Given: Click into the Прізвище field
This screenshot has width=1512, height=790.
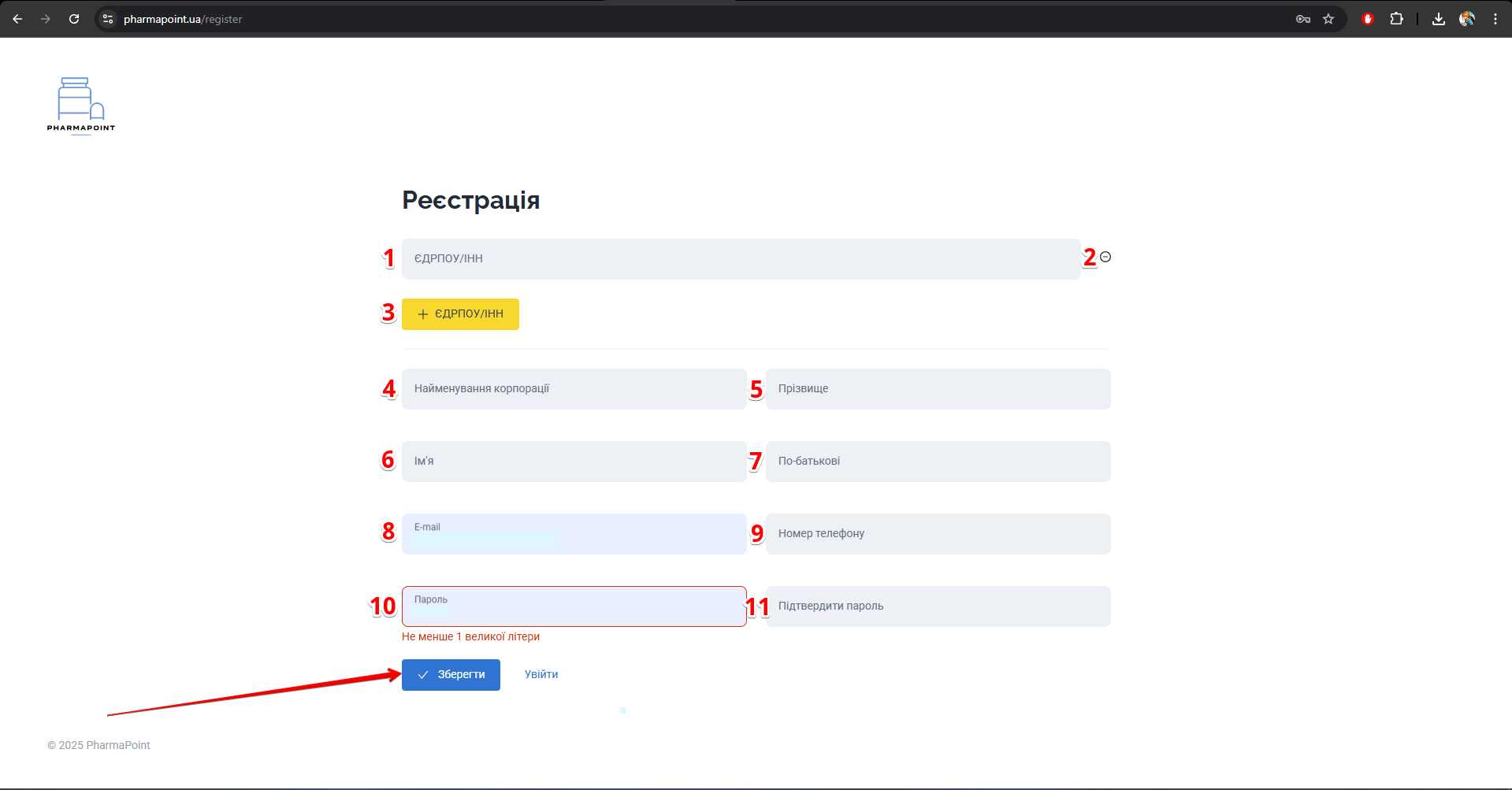Looking at the screenshot, I should click(938, 389).
